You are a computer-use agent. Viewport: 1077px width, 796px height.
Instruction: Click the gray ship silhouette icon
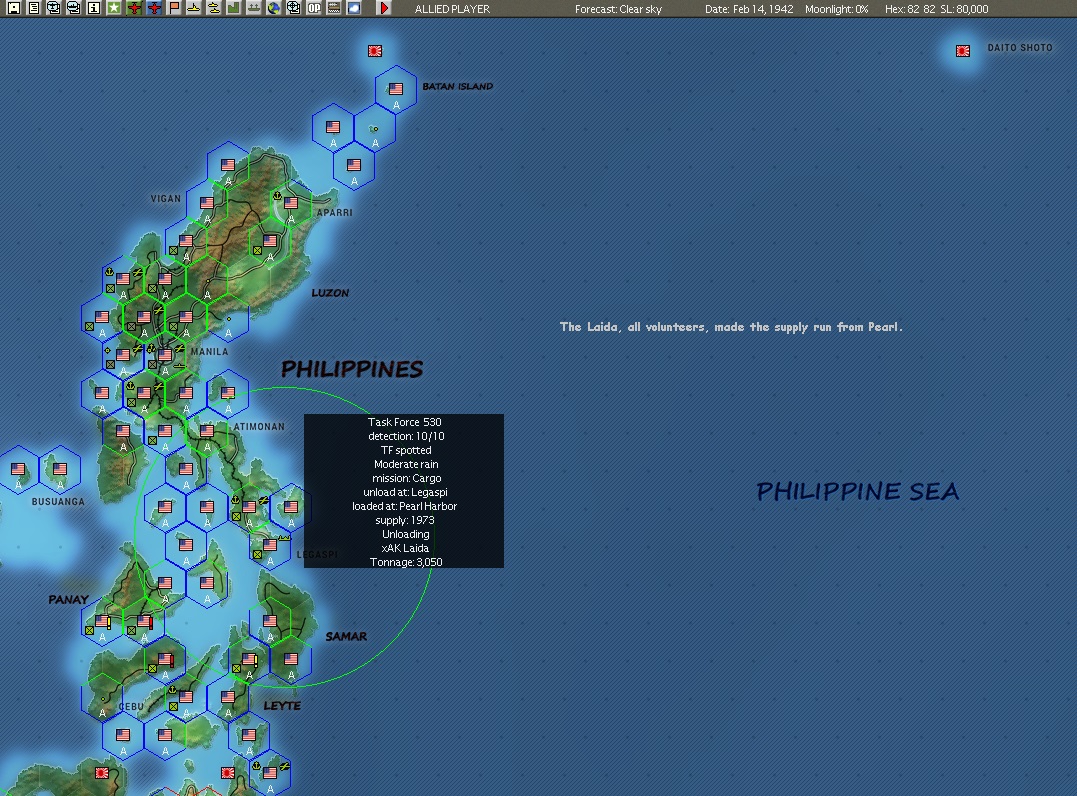[x=253, y=8]
